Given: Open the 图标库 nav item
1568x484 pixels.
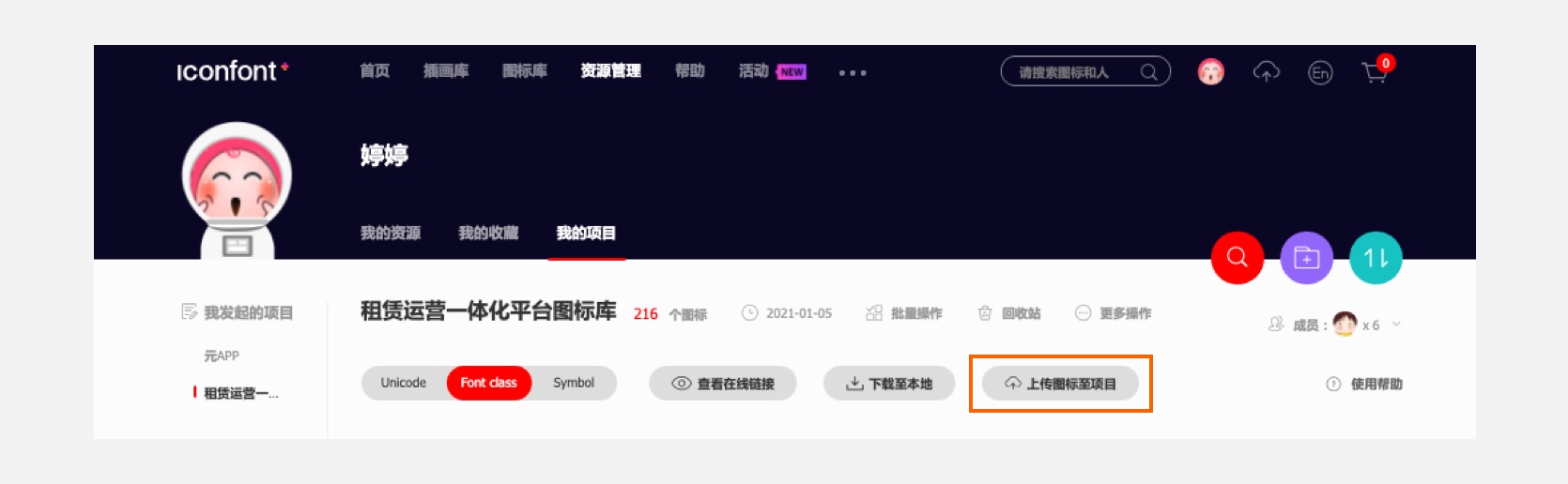Looking at the screenshot, I should click(525, 71).
